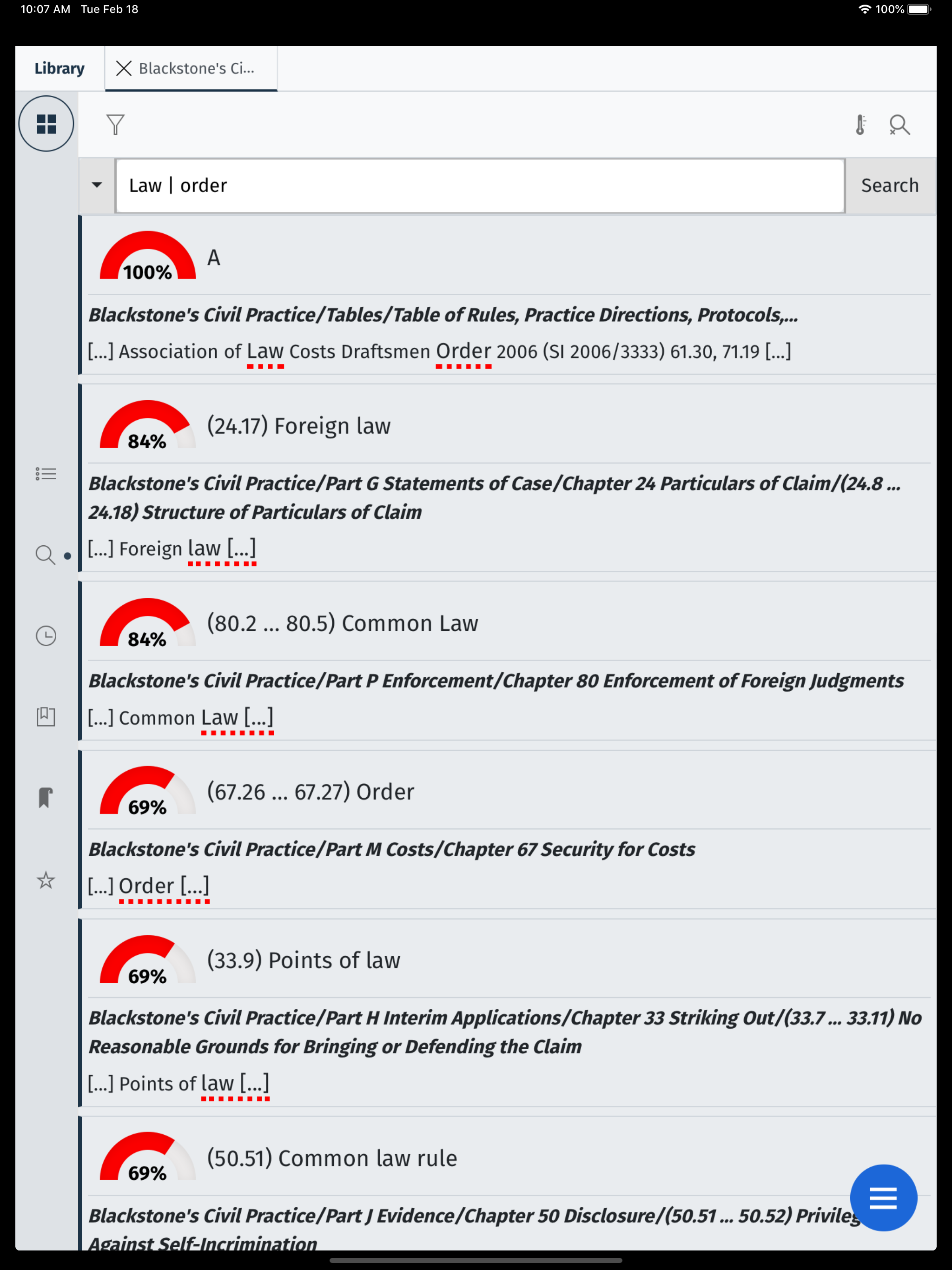The width and height of the screenshot is (952, 1270).
Task: Open the filled bookmark sidebar icon
Action: 46,798
